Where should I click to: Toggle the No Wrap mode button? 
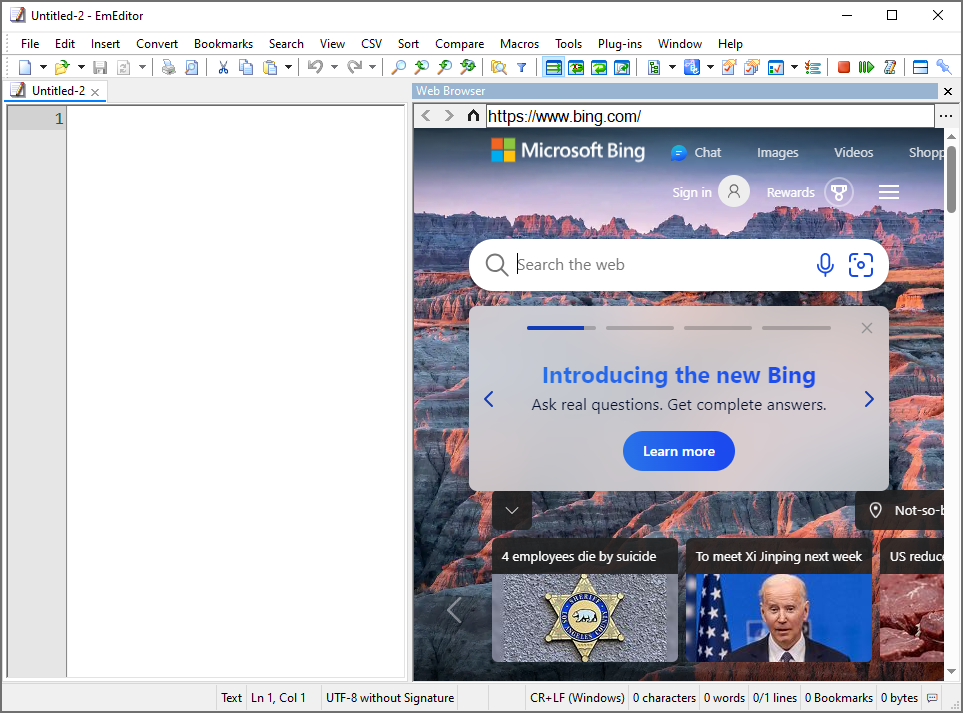(x=553, y=67)
